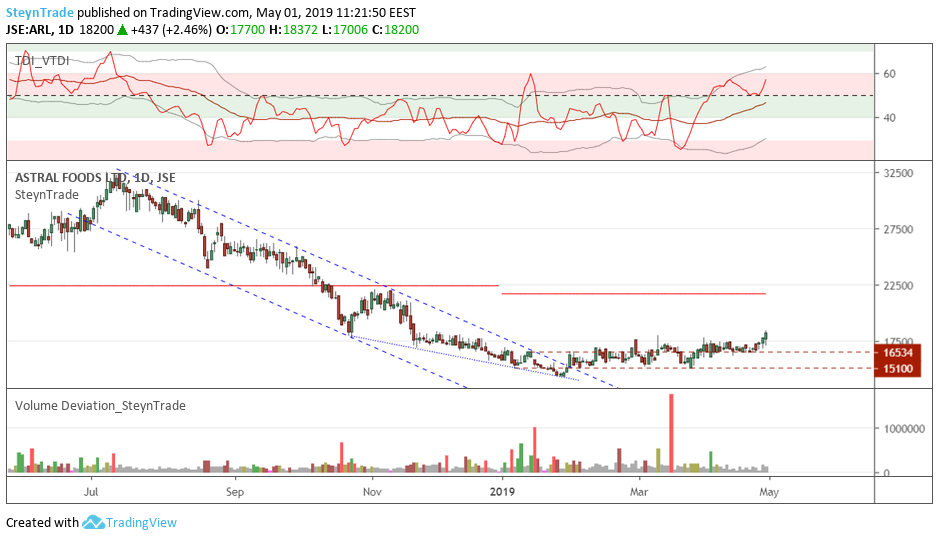Click the high value H:18372
Screen dimensions: 939x540
(x=293, y=30)
